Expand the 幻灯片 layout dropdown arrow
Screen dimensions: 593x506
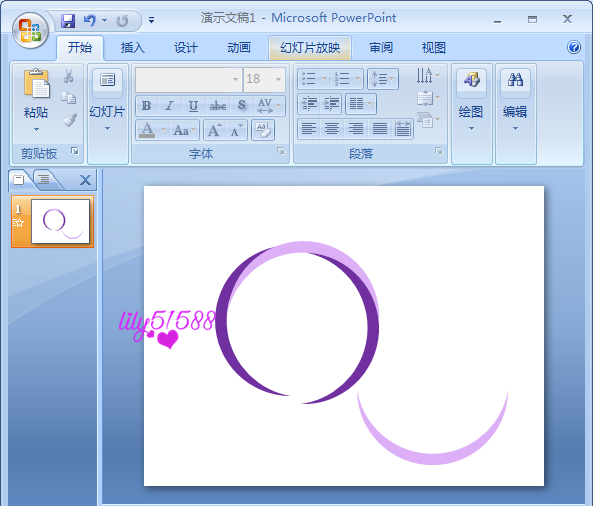107,129
